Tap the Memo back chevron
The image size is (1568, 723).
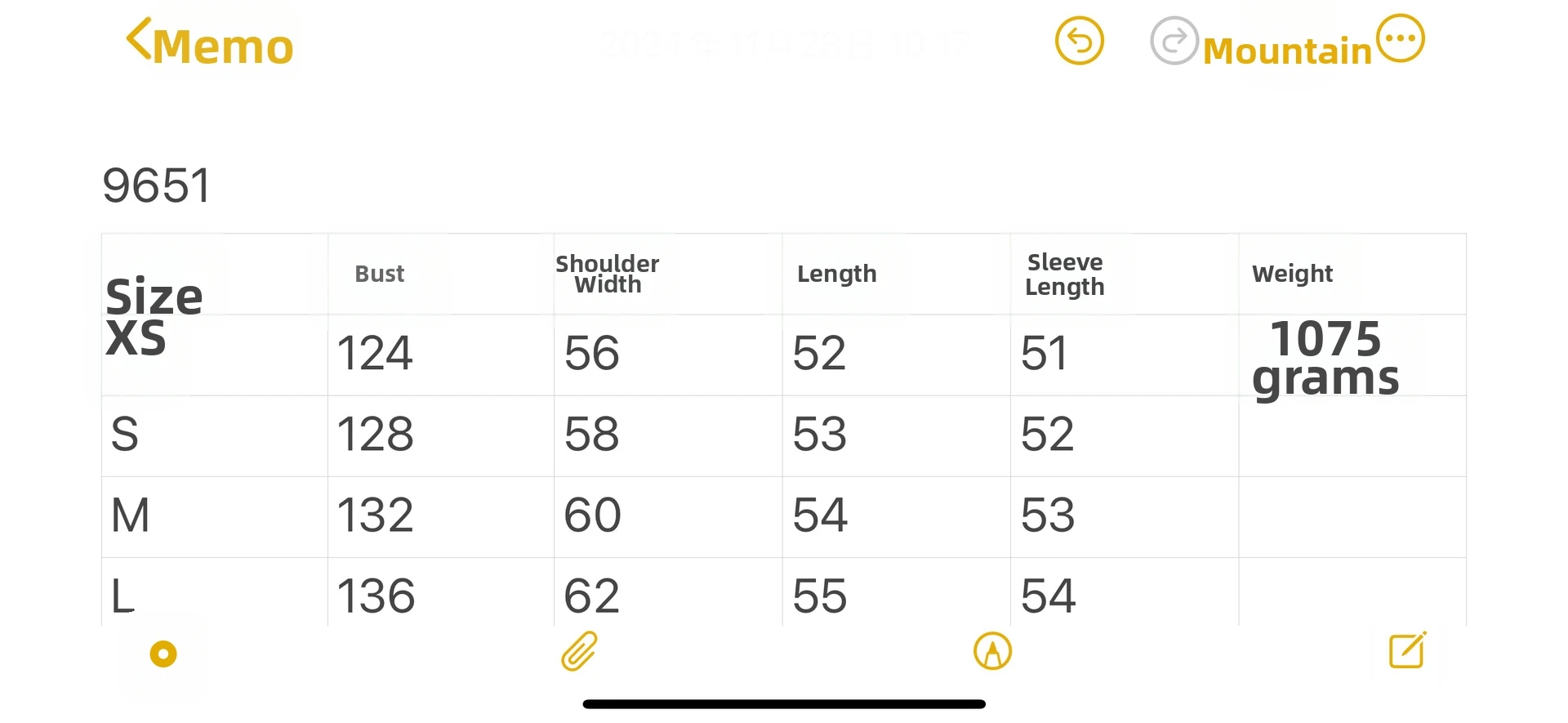(x=139, y=39)
